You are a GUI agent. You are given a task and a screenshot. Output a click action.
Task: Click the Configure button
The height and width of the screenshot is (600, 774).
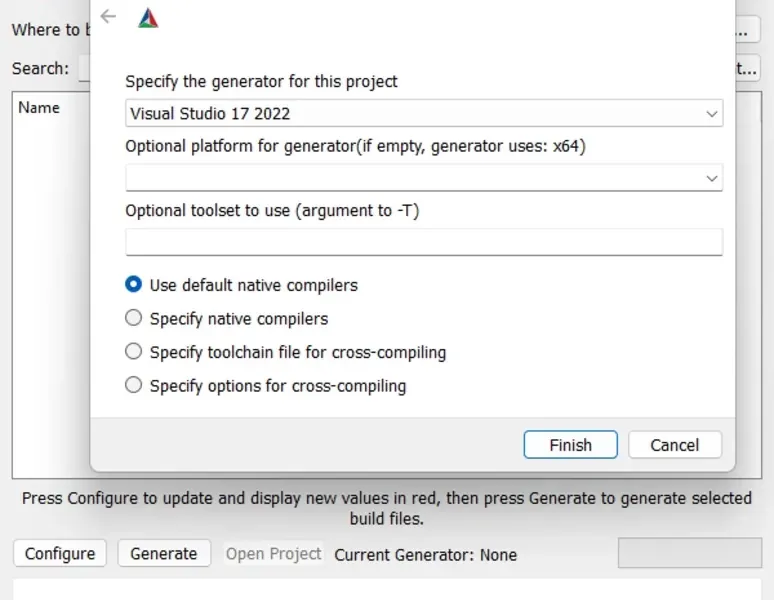pos(60,553)
